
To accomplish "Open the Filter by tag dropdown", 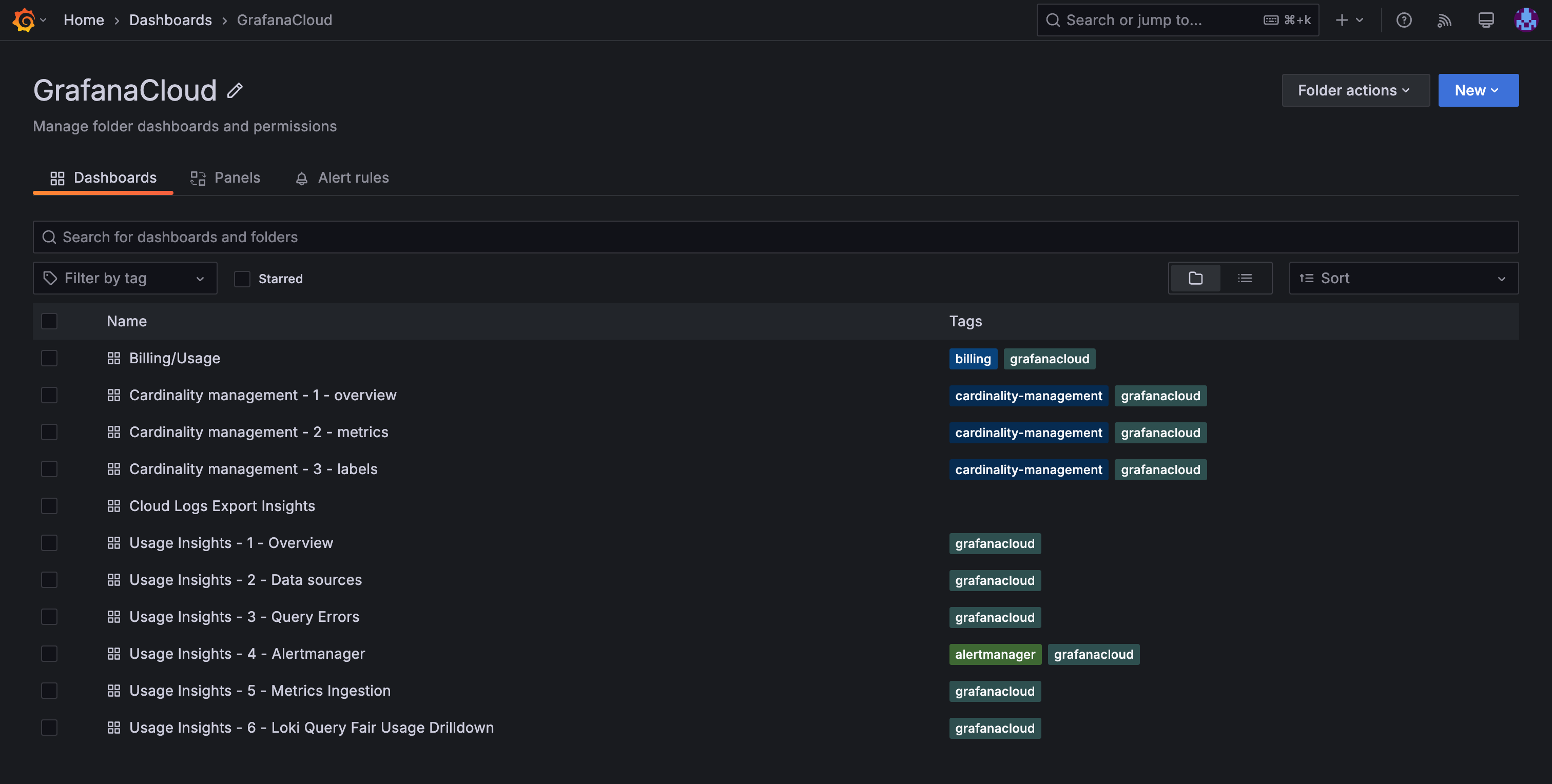I will pos(125,278).
